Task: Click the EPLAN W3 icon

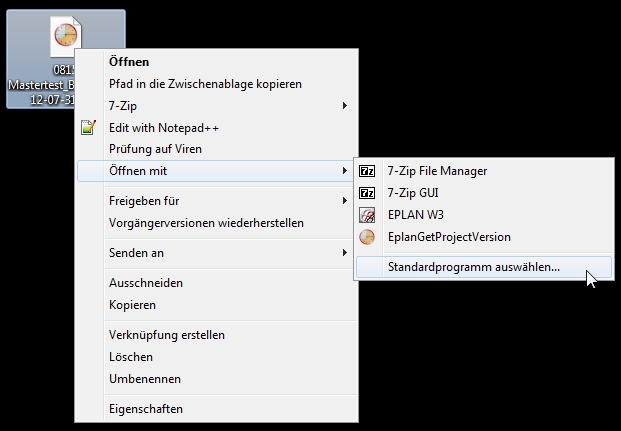Action: tap(367, 215)
